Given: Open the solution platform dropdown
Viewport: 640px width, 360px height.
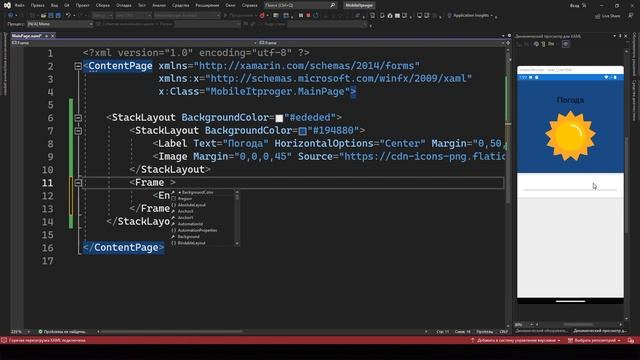Looking at the screenshot, I should [x=133, y=16].
